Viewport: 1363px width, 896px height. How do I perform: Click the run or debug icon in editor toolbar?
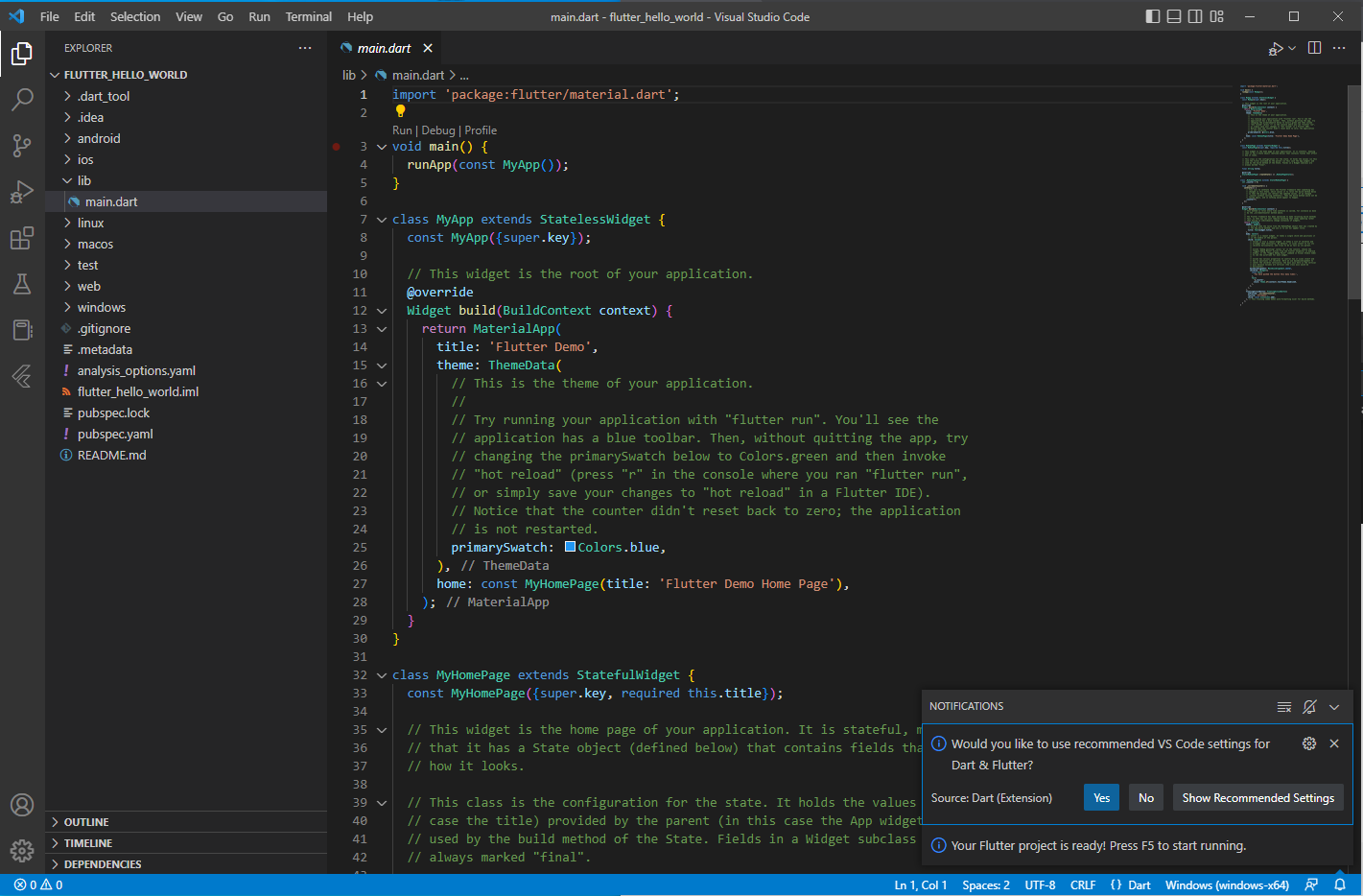(1275, 48)
